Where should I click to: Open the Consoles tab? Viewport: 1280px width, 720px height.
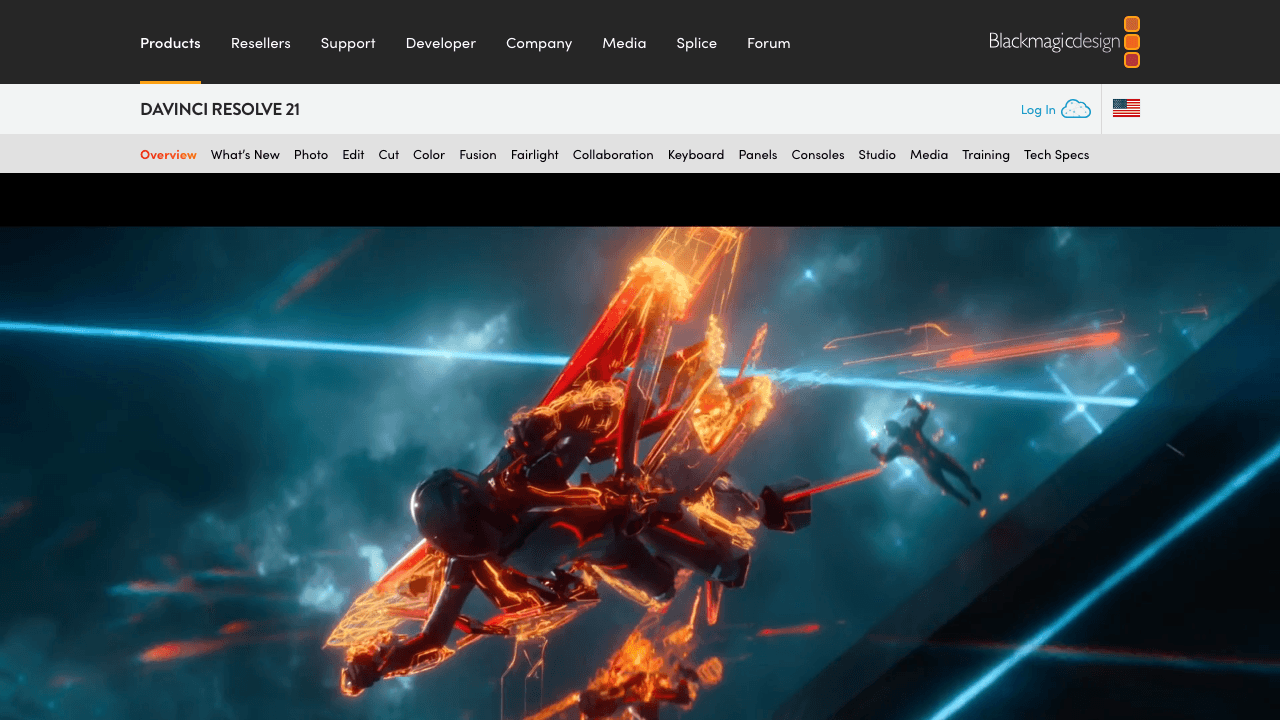[818, 155]
